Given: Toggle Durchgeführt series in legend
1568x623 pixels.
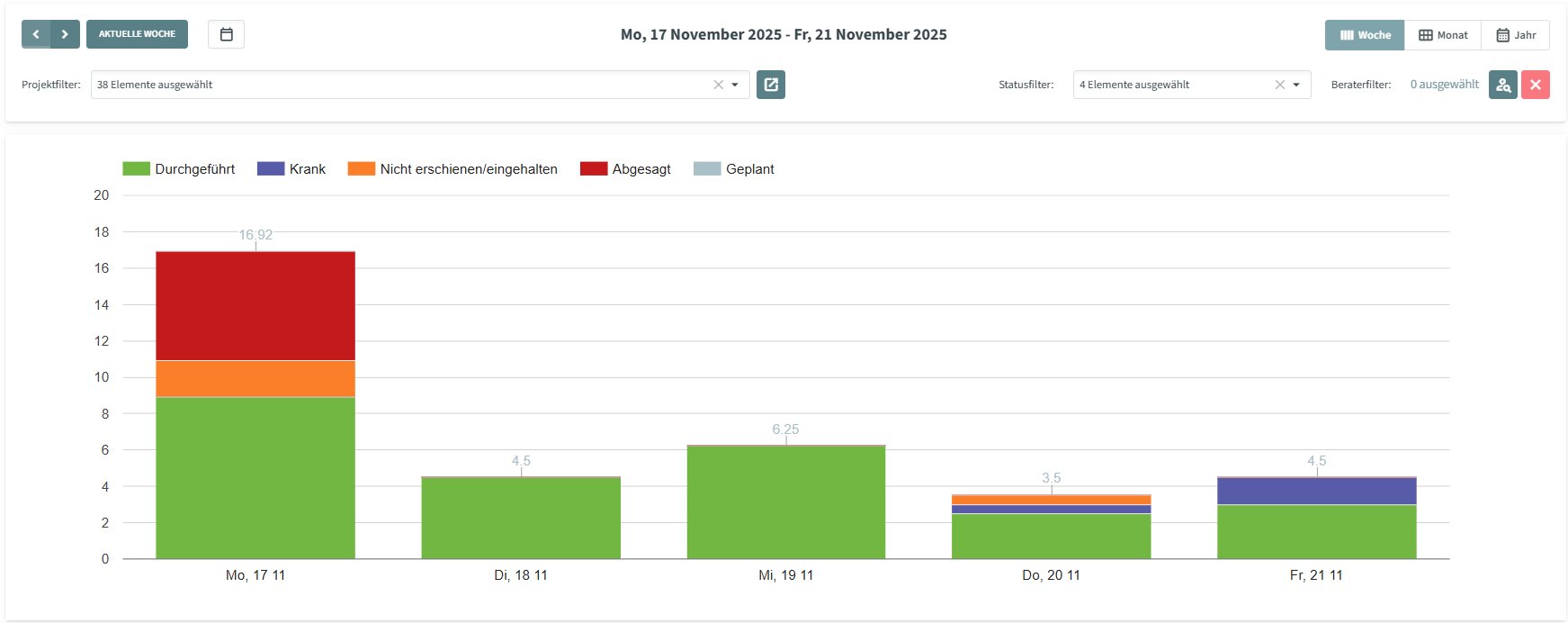Looking at the screenshot, I should tap(178, 169).
